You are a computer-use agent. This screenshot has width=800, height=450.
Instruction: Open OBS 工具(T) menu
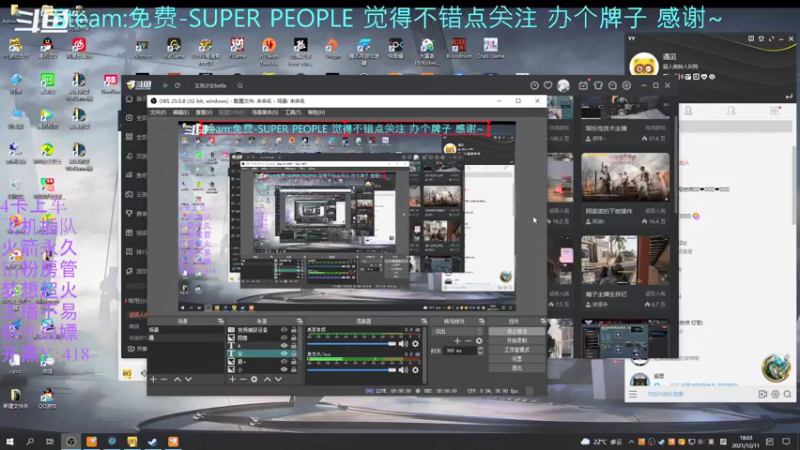tap(293, 112)
